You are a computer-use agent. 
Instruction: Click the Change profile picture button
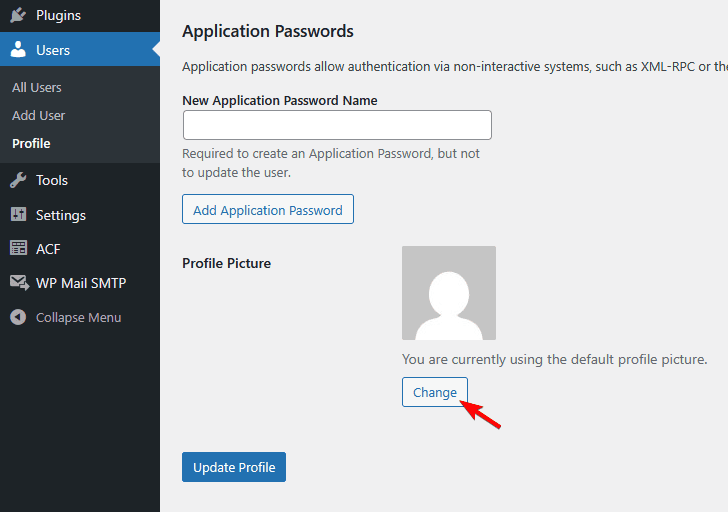coord(435,392)
